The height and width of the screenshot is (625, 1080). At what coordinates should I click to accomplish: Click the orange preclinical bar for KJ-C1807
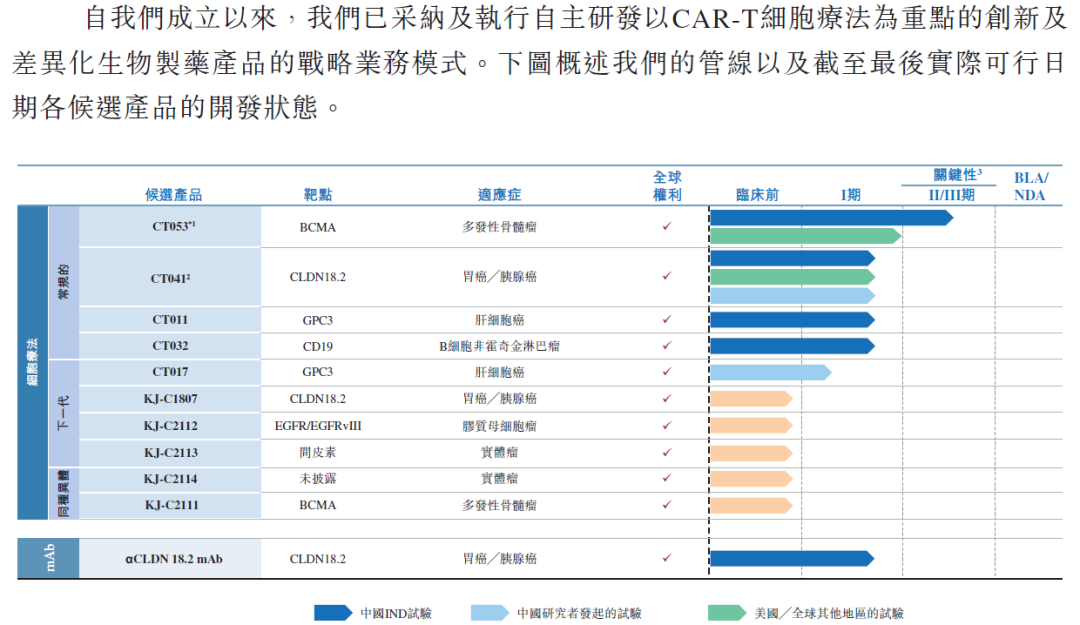750,399
